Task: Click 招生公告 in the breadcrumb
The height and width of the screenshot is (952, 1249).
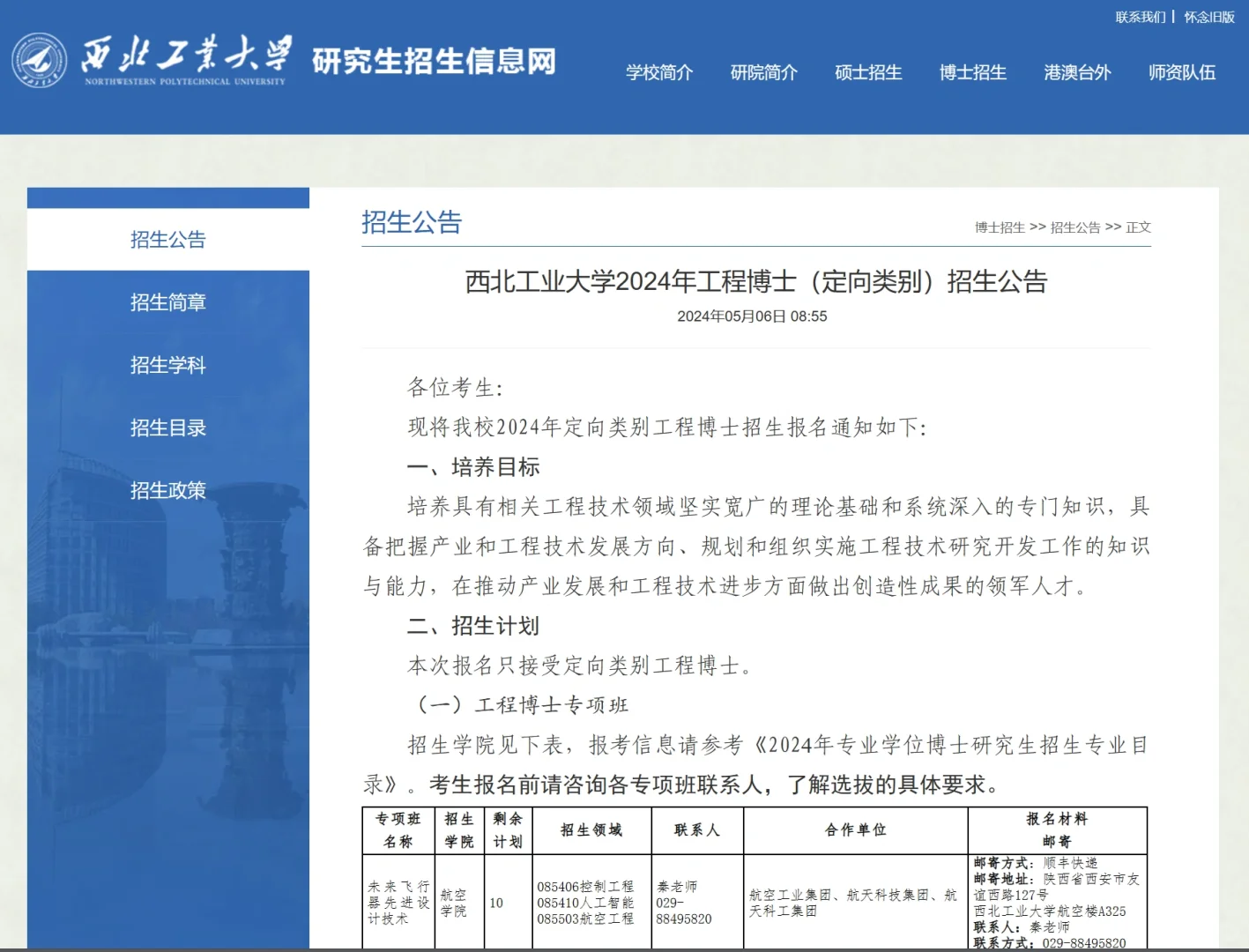Action: pos(1075,227)
